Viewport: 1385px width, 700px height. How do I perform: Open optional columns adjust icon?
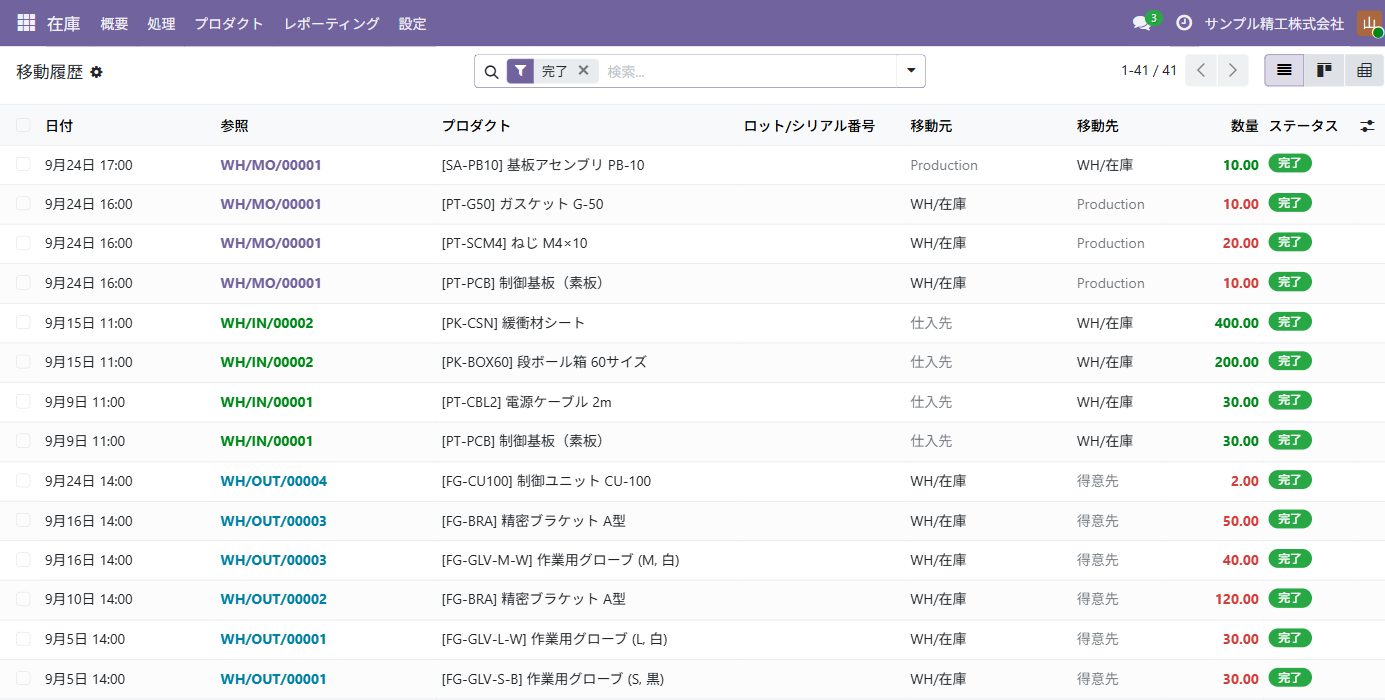pos(1367,126)
